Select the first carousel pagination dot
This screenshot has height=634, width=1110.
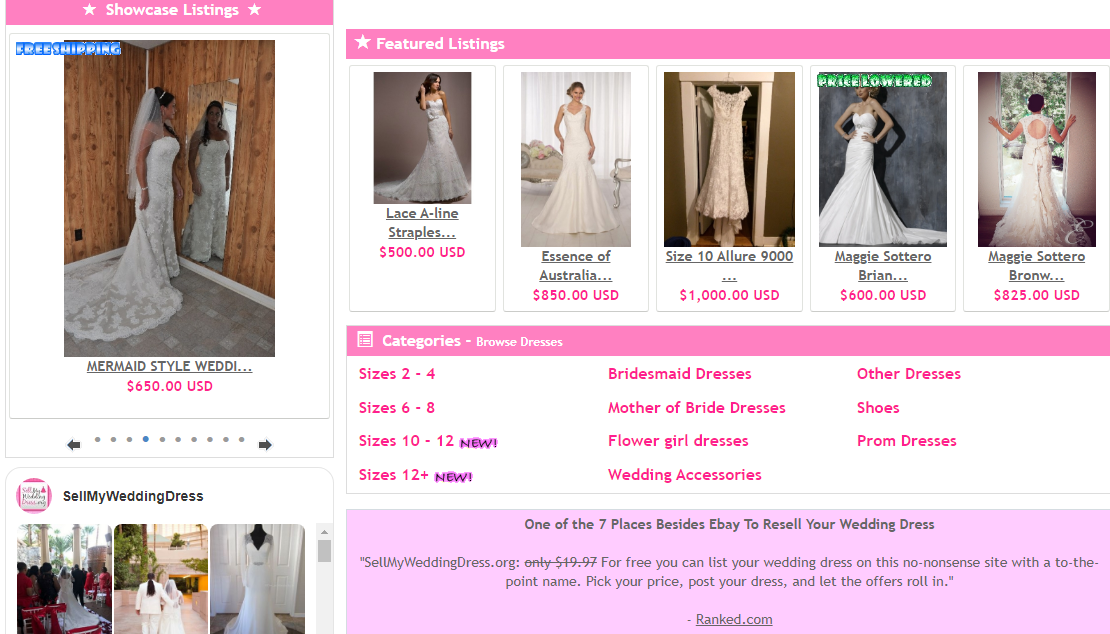pos(97,439)
